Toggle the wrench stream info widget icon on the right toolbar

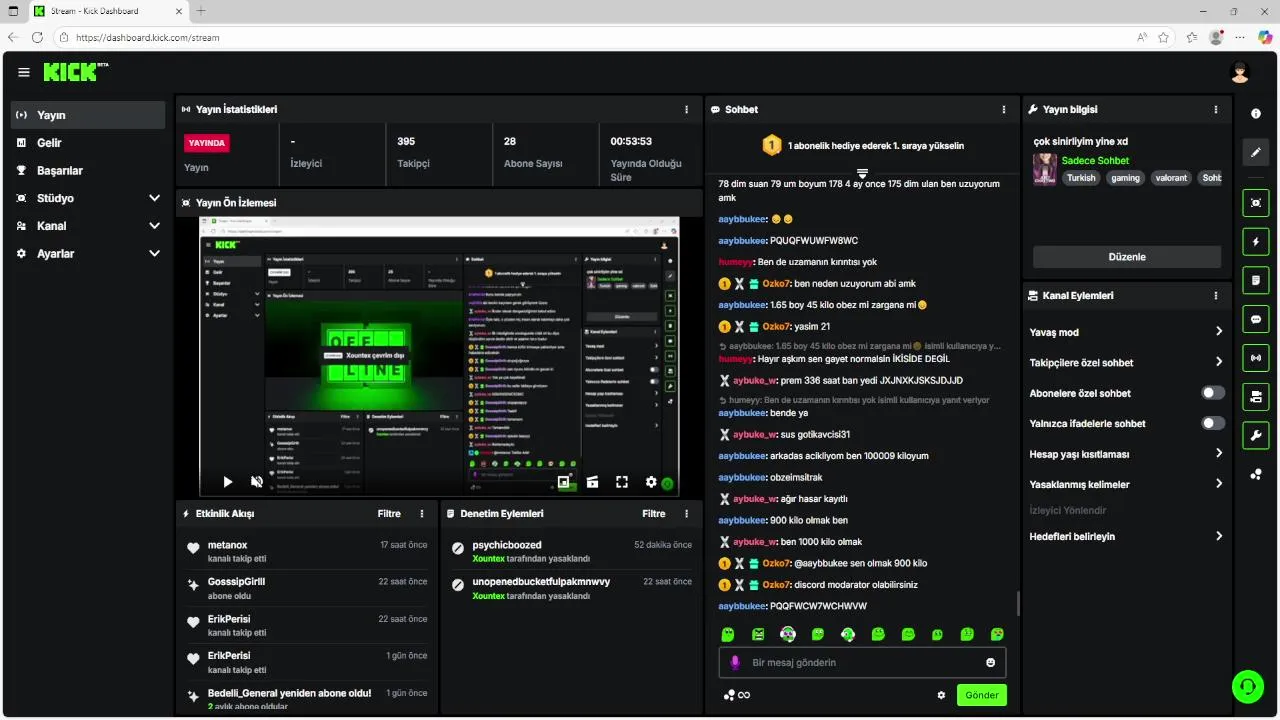[1256, 436]
